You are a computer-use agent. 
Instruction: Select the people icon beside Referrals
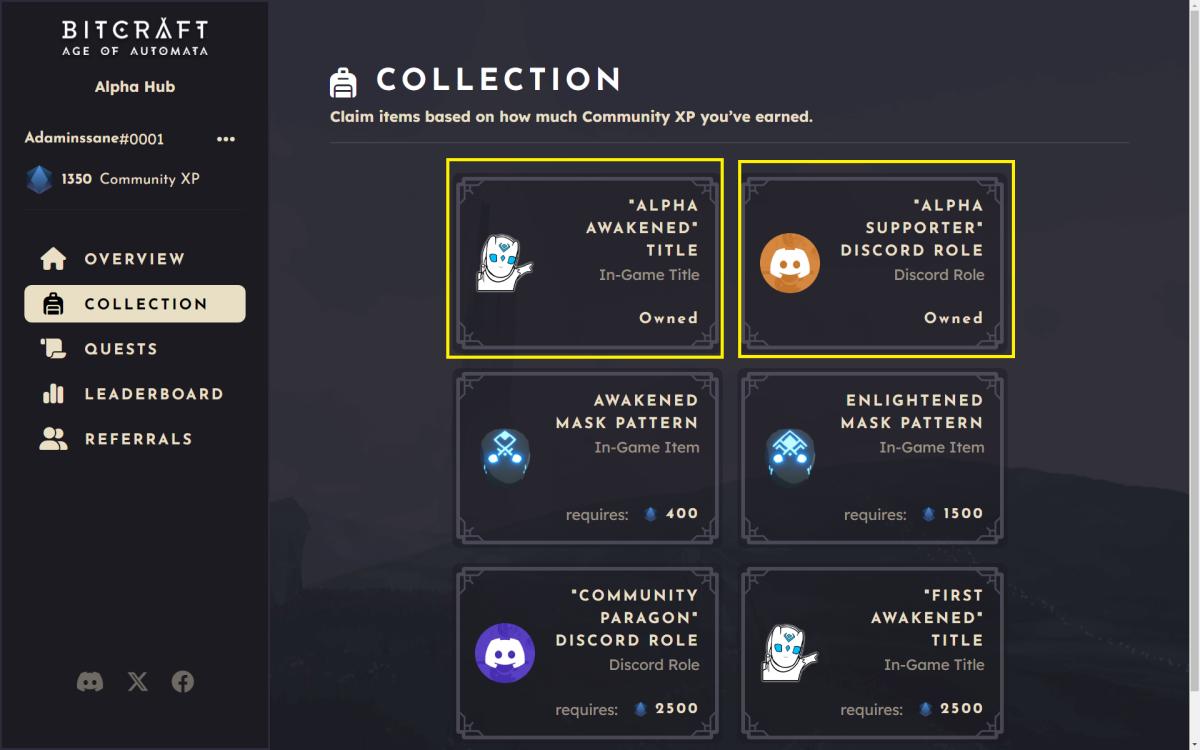[x=52, y=438]
